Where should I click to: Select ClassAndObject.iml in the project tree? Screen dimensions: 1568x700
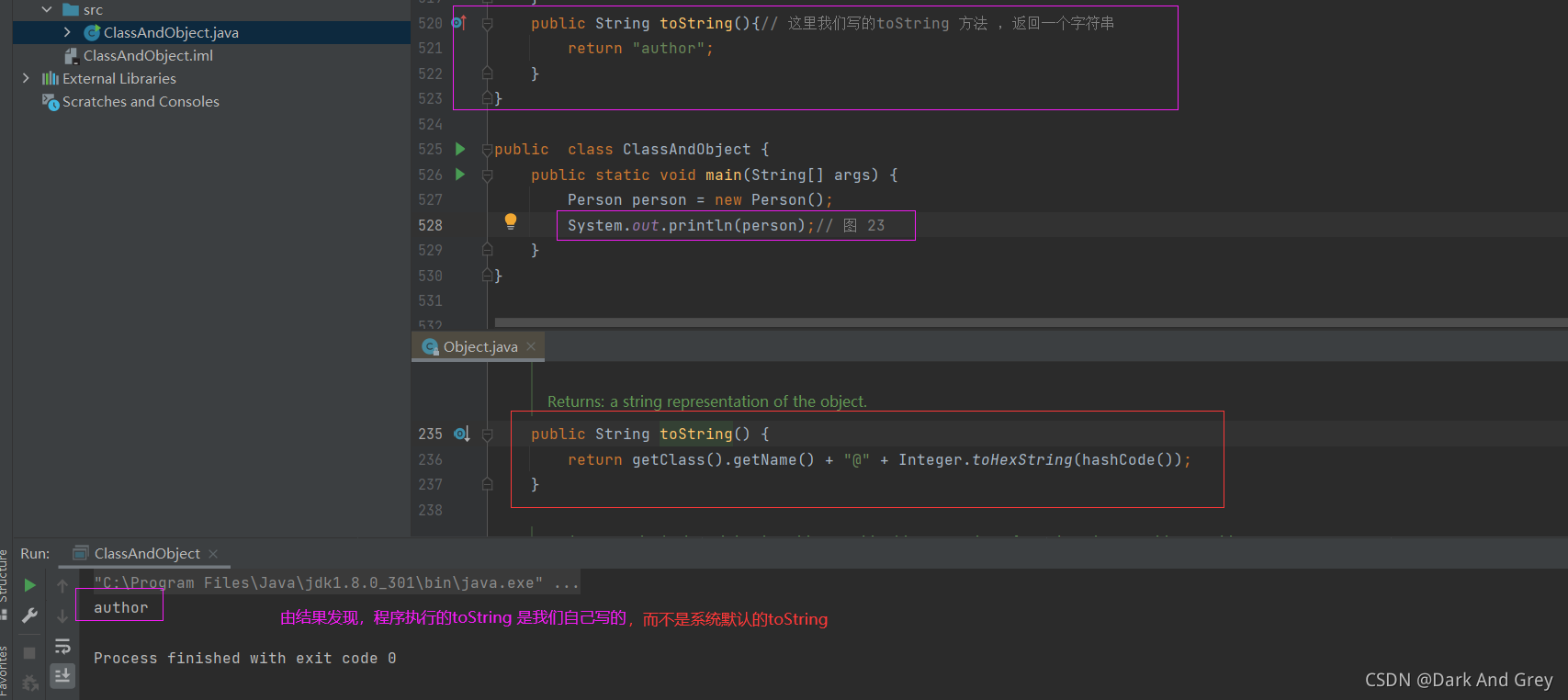(x=148, y=55)
